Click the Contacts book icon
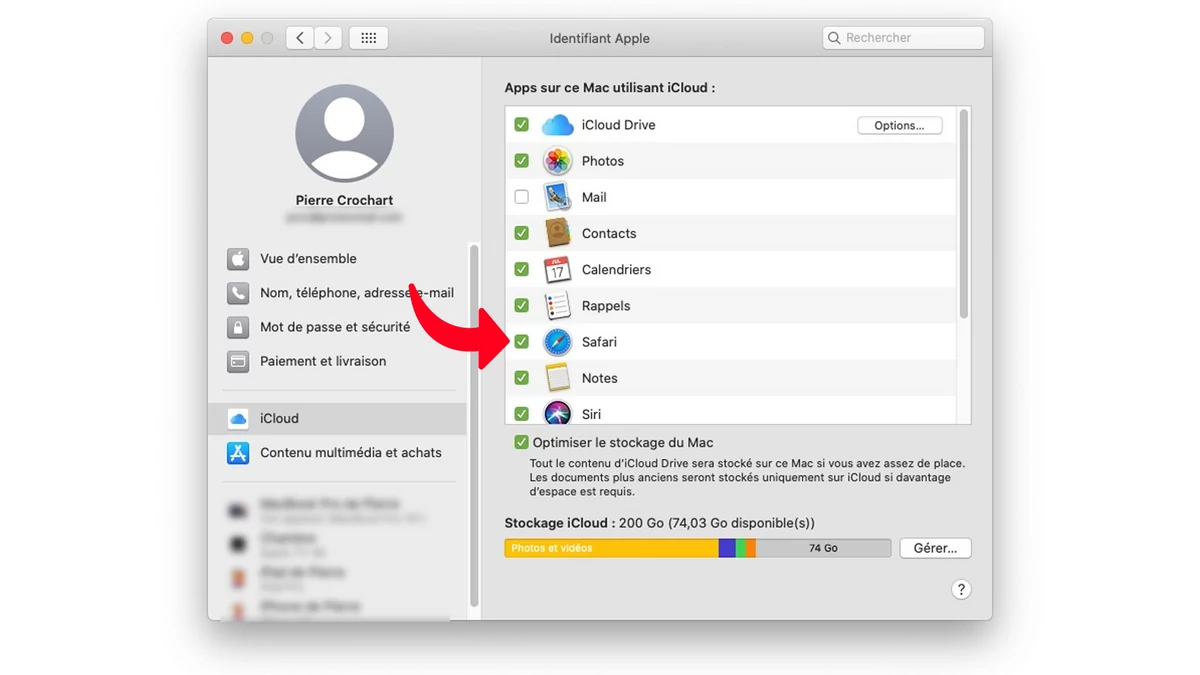The image size is (1200, 675). pos(557,233)
